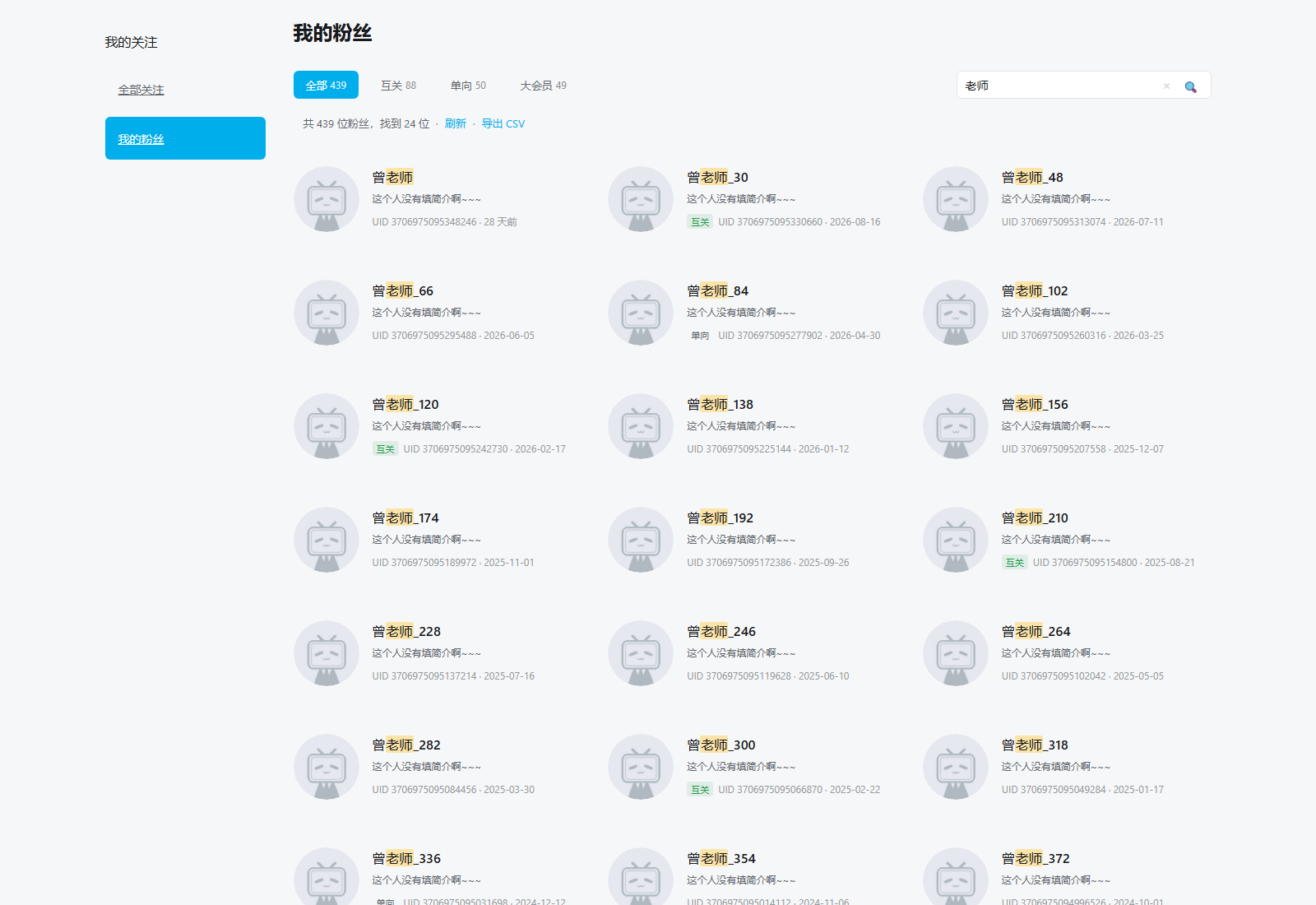
Task: Select the 全部 439 tab
Action: point(326,85)
